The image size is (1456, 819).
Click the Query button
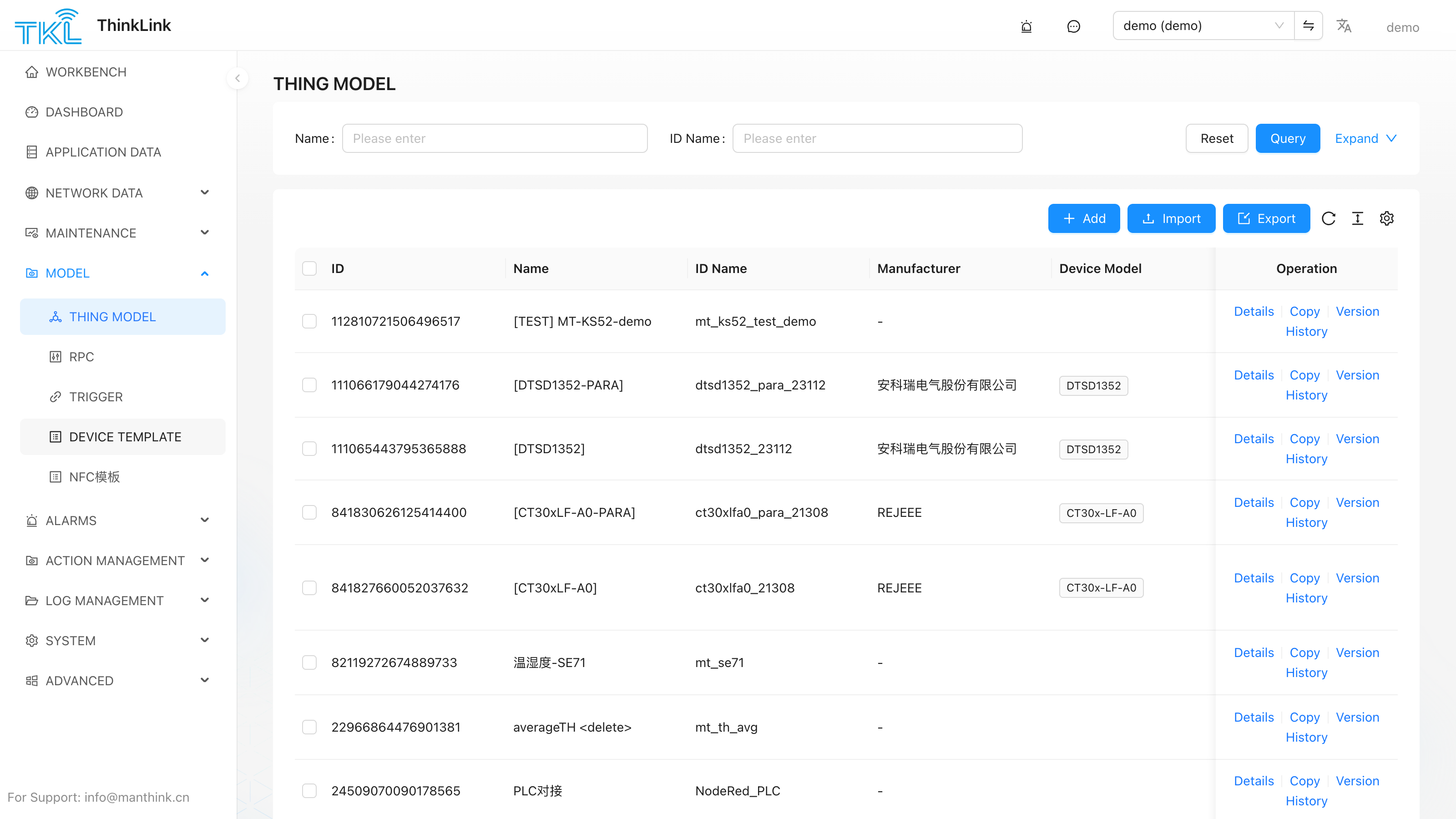click(x=1288, y=138)
